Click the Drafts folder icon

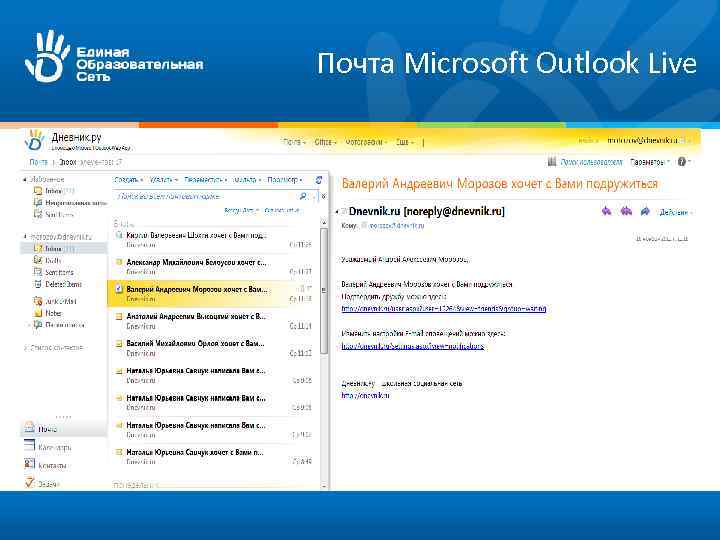(38, 260)
